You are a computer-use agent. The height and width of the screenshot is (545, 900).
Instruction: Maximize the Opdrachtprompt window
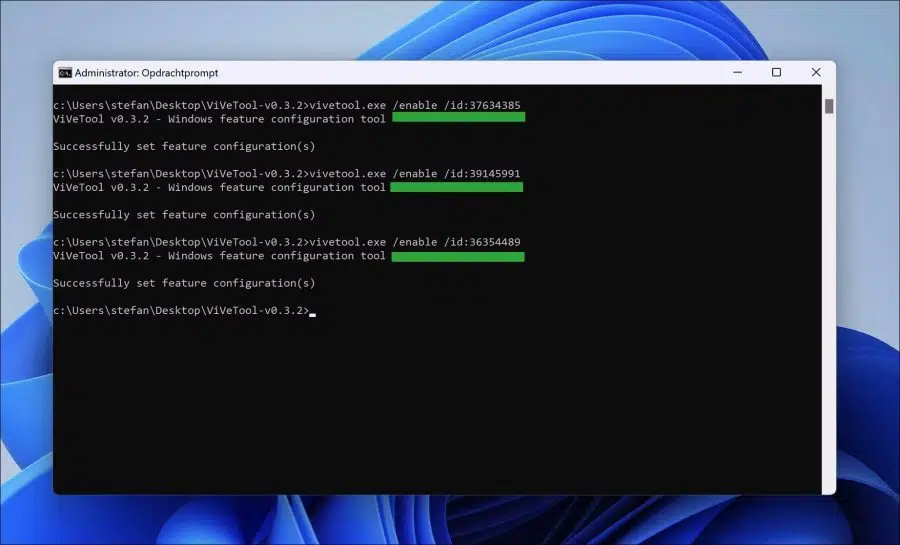(x=777, y=72)
